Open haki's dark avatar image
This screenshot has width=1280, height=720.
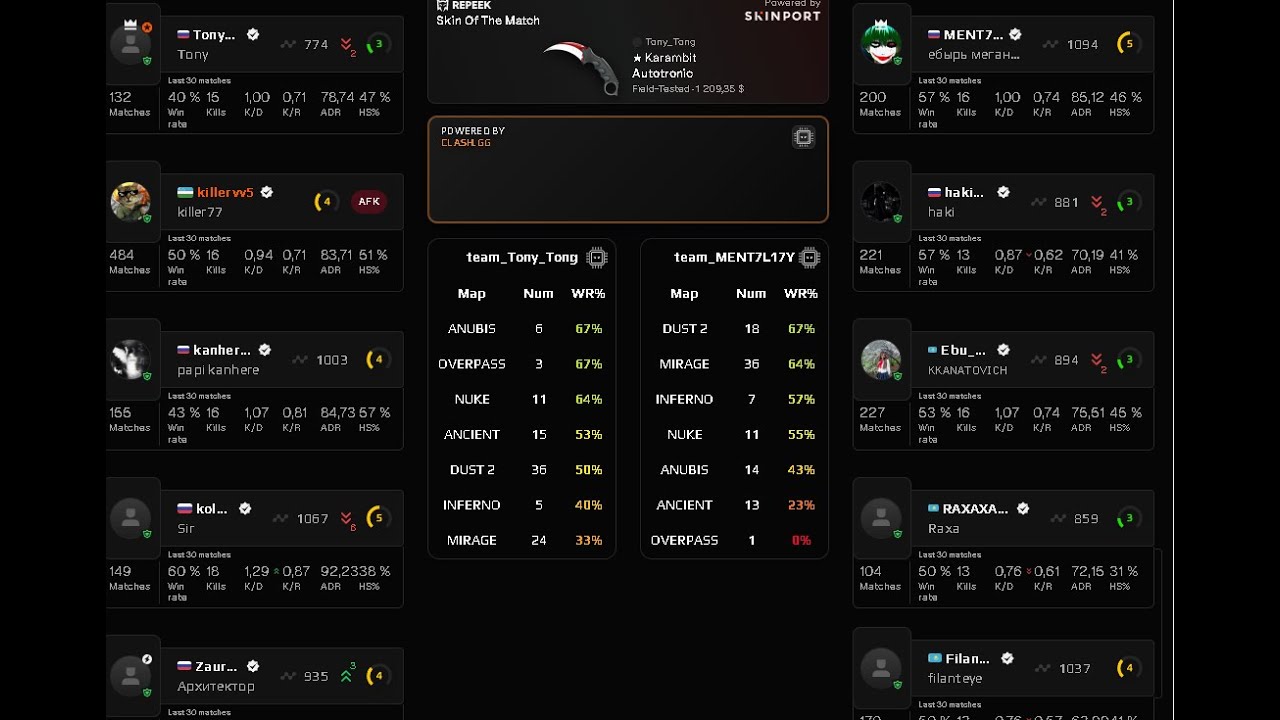coord(881,202)
